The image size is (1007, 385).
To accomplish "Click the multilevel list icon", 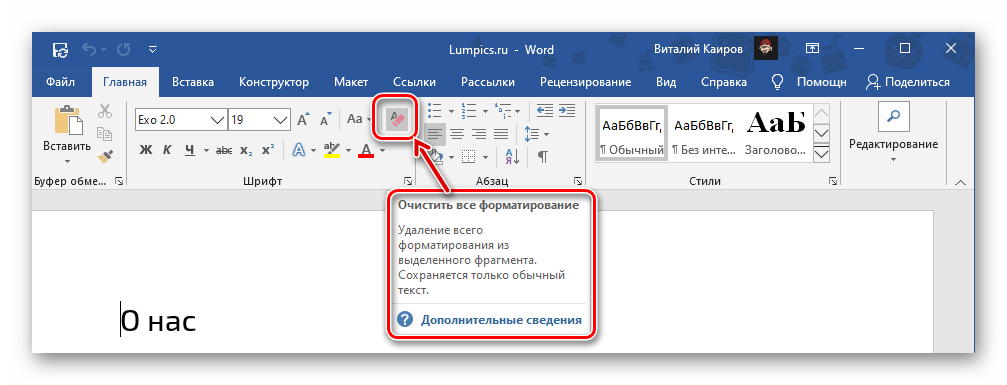I will click(x=503, y=111).
